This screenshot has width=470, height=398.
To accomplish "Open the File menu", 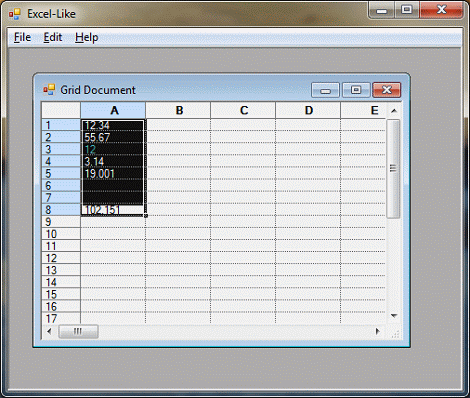I will (22, 37).
